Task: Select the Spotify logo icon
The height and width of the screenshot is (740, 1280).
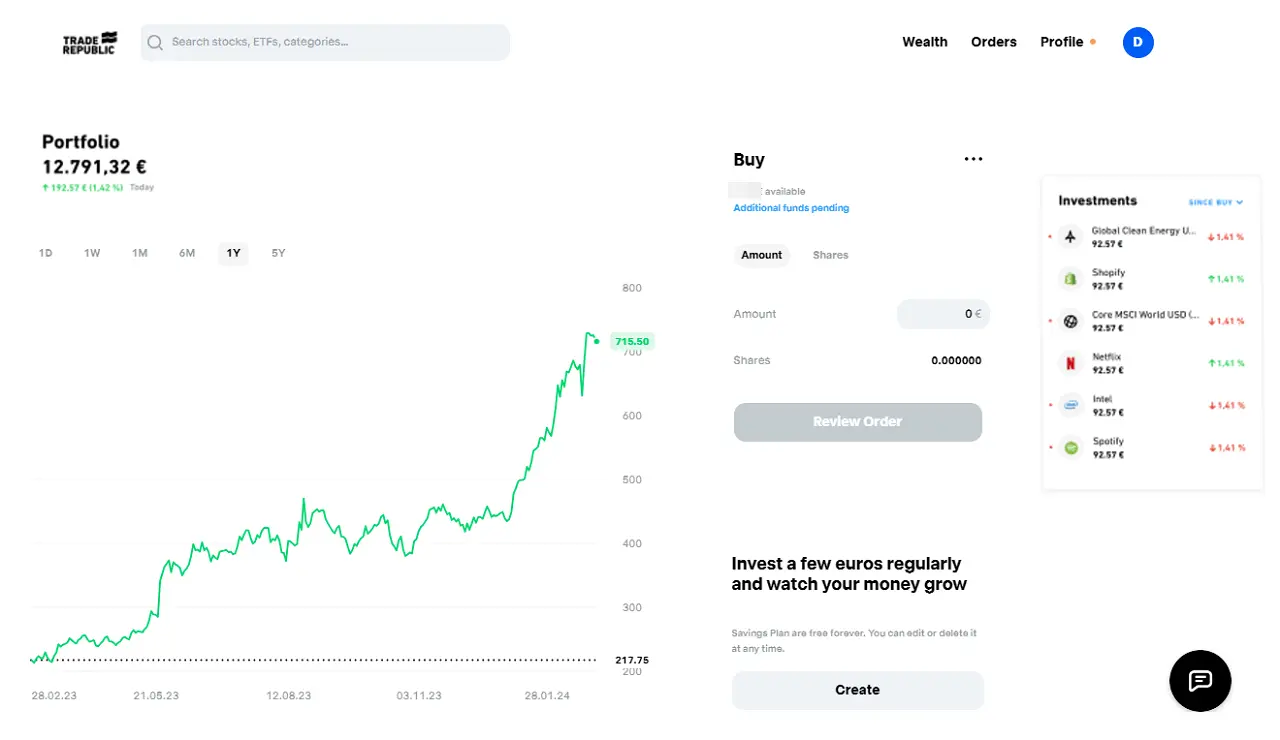Action: coord(1071,448)
